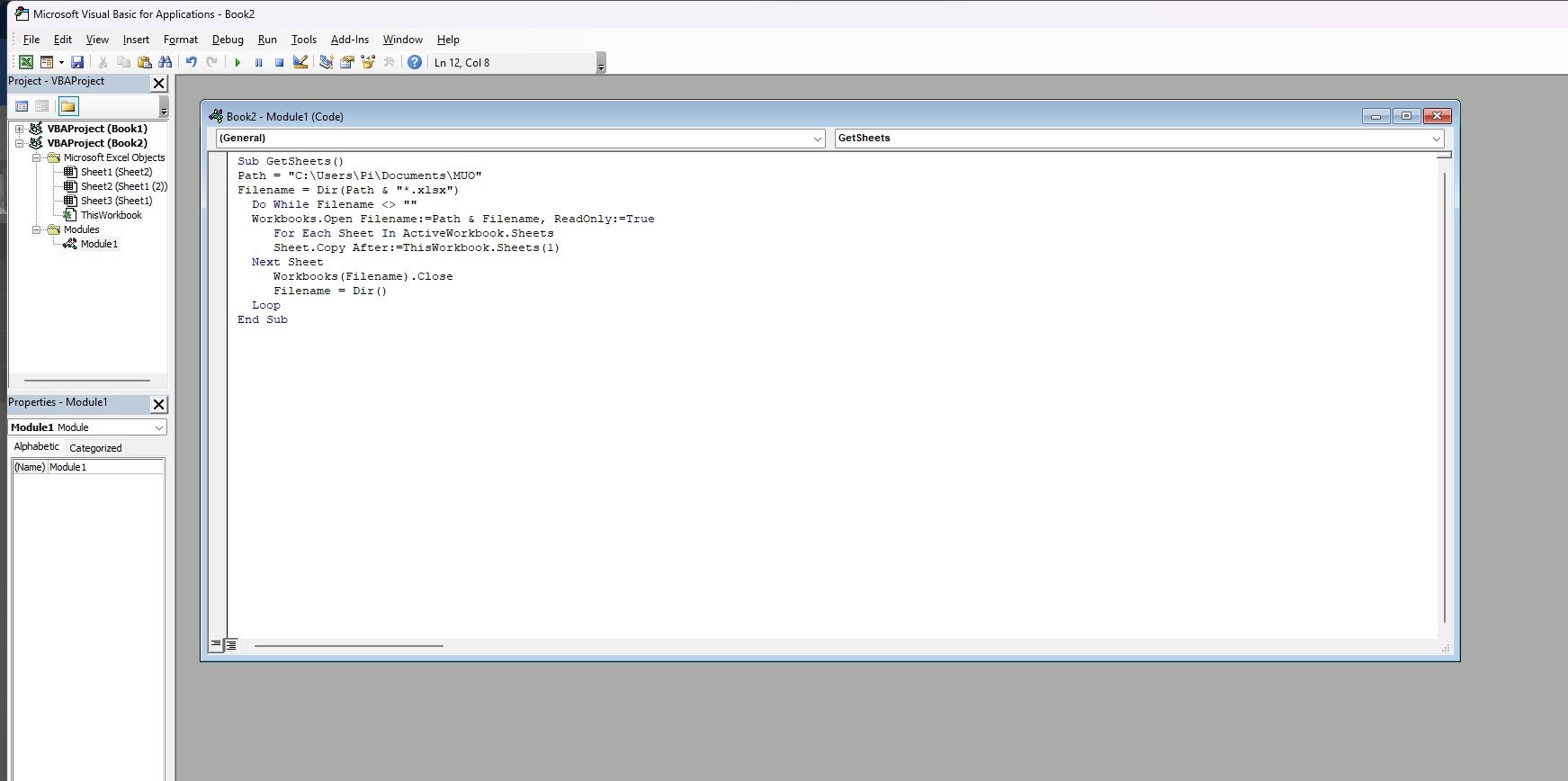The image size is (1568, 781).
Task: Switch to the Categorized properties tab
Action: [95, 448]
